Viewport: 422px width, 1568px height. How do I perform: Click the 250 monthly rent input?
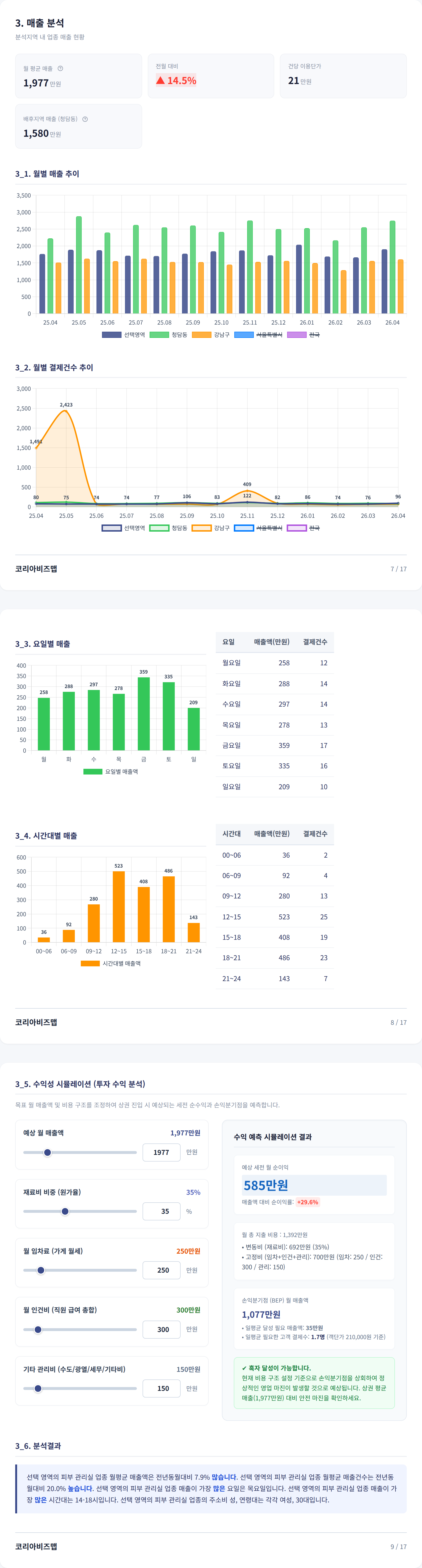tap(161, 1270)
